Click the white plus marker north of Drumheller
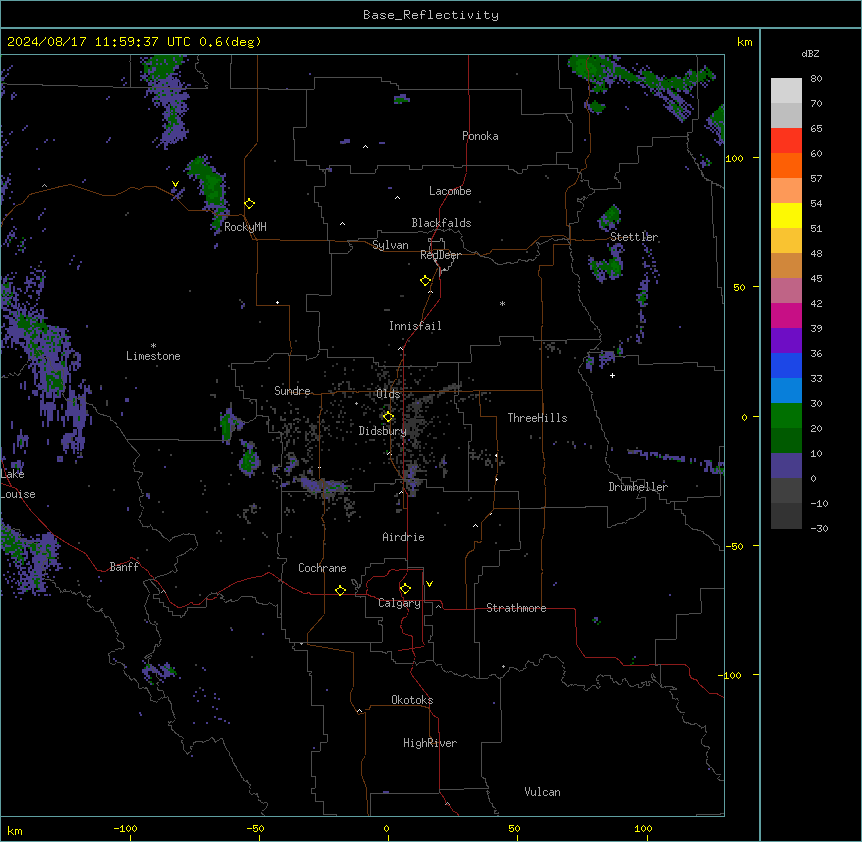The width and height of the screenshot is (862, 842). coord(612,375)
